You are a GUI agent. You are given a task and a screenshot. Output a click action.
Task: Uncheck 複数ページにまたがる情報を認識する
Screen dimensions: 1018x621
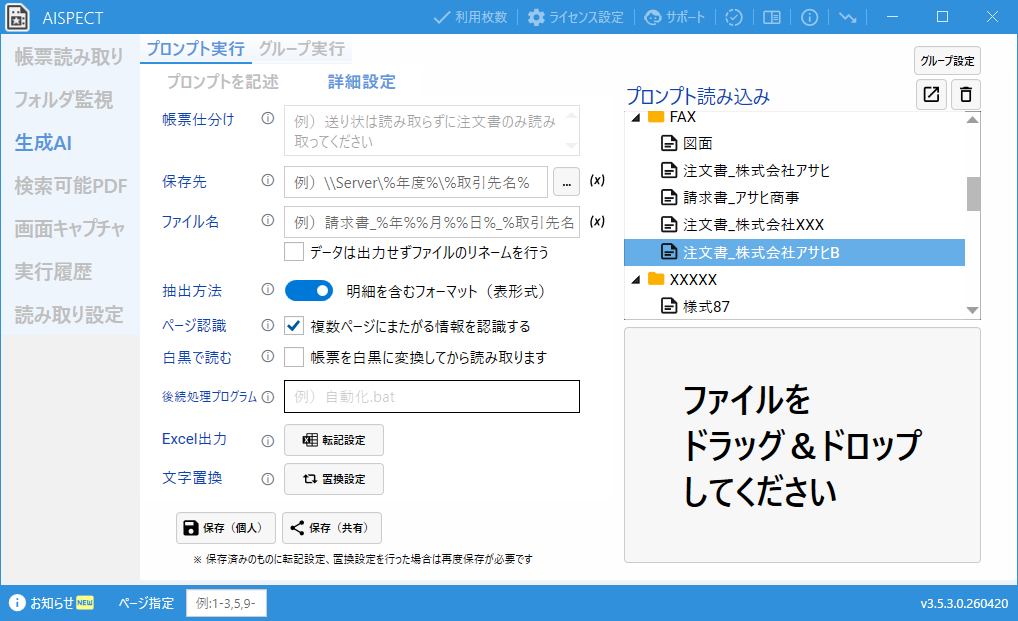click(x=293, y=323)
